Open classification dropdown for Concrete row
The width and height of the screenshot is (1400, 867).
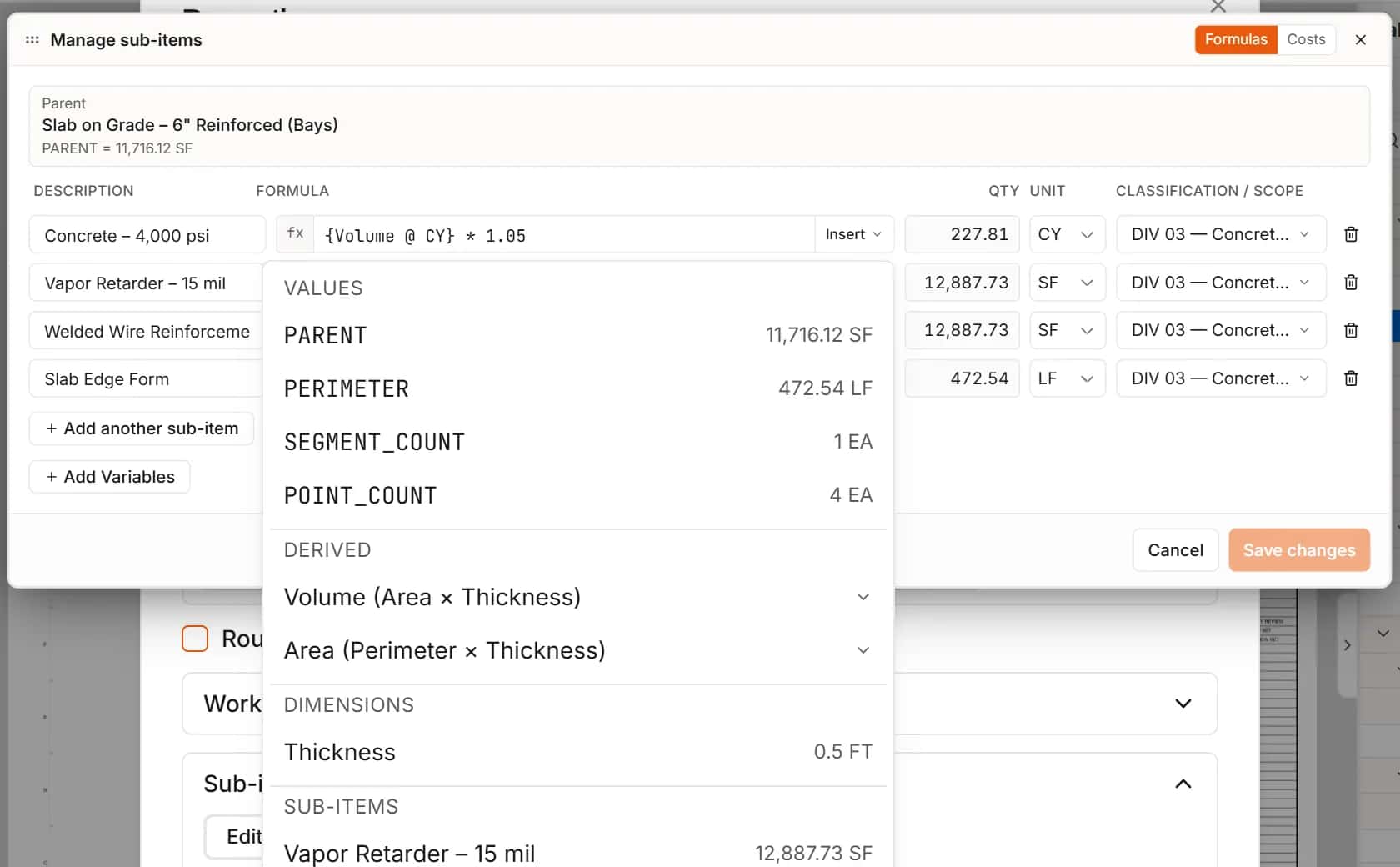(1221, 234)
